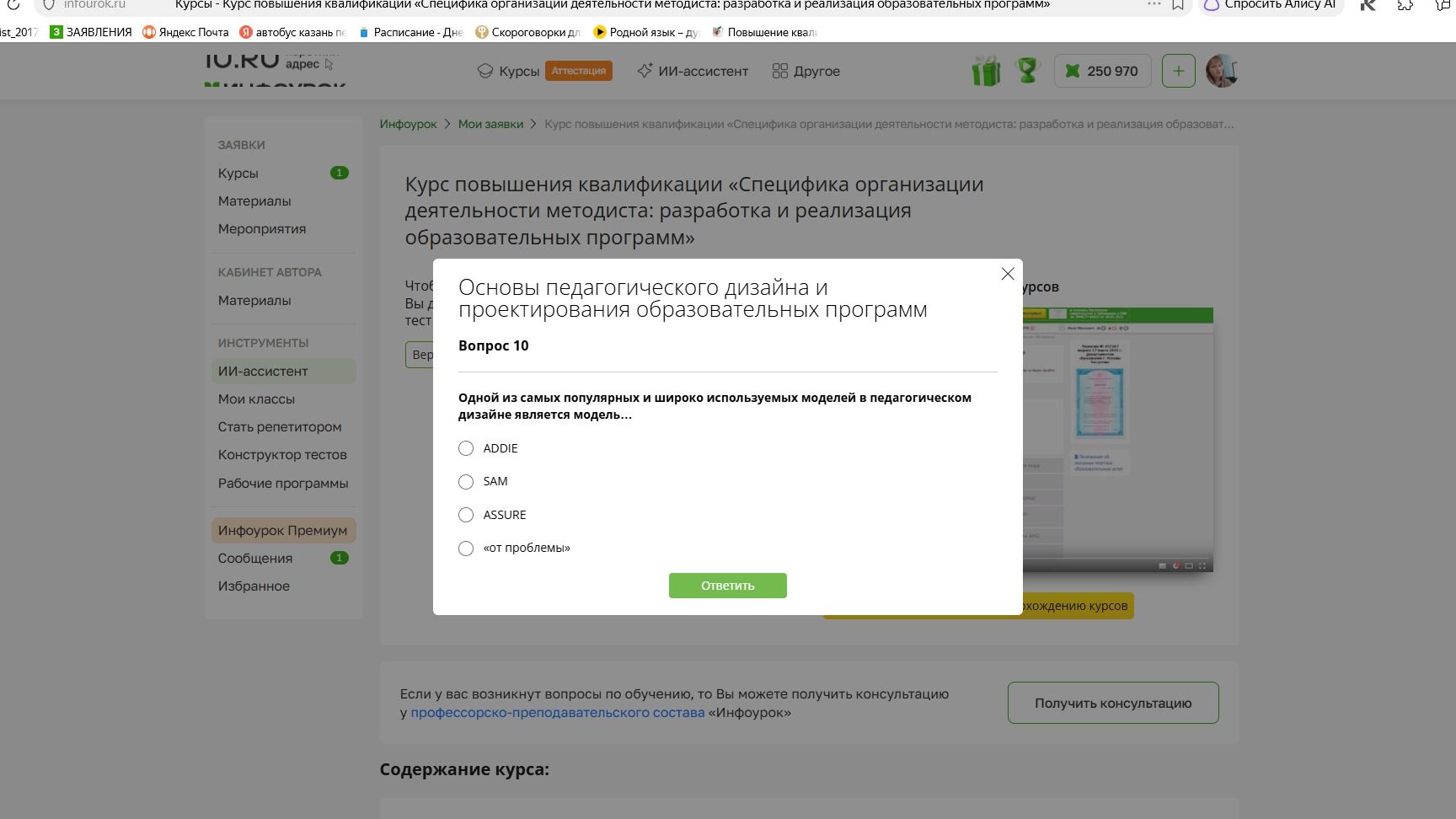This screenshot has height=819, width=1456.
Task: Select the ASSURE answer option
Action: (x=466, y=515)
